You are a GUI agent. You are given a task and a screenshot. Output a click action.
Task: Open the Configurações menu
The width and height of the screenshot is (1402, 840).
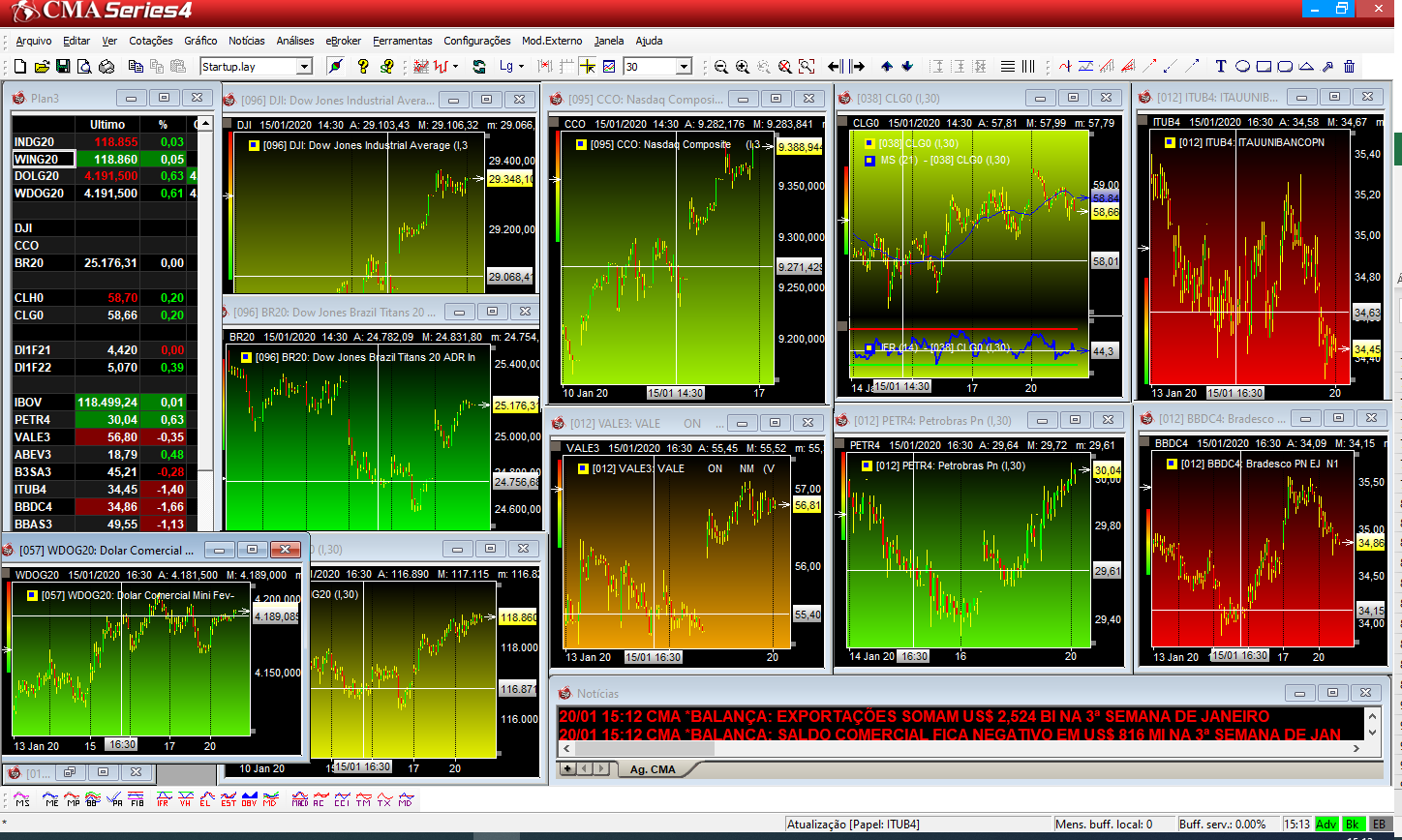pos(477,41)
